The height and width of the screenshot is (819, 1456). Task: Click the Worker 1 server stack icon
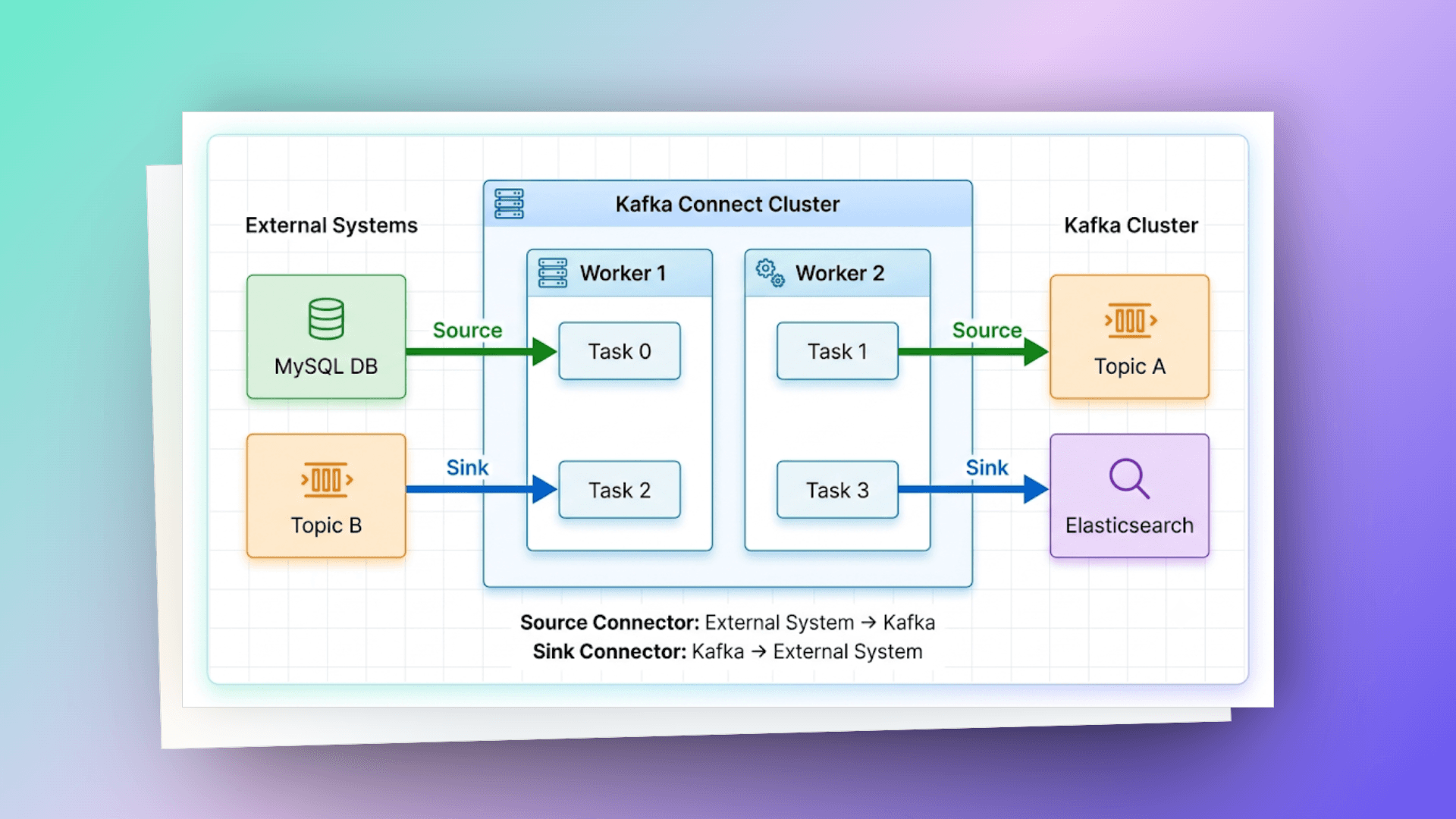(x=553, y=273)
